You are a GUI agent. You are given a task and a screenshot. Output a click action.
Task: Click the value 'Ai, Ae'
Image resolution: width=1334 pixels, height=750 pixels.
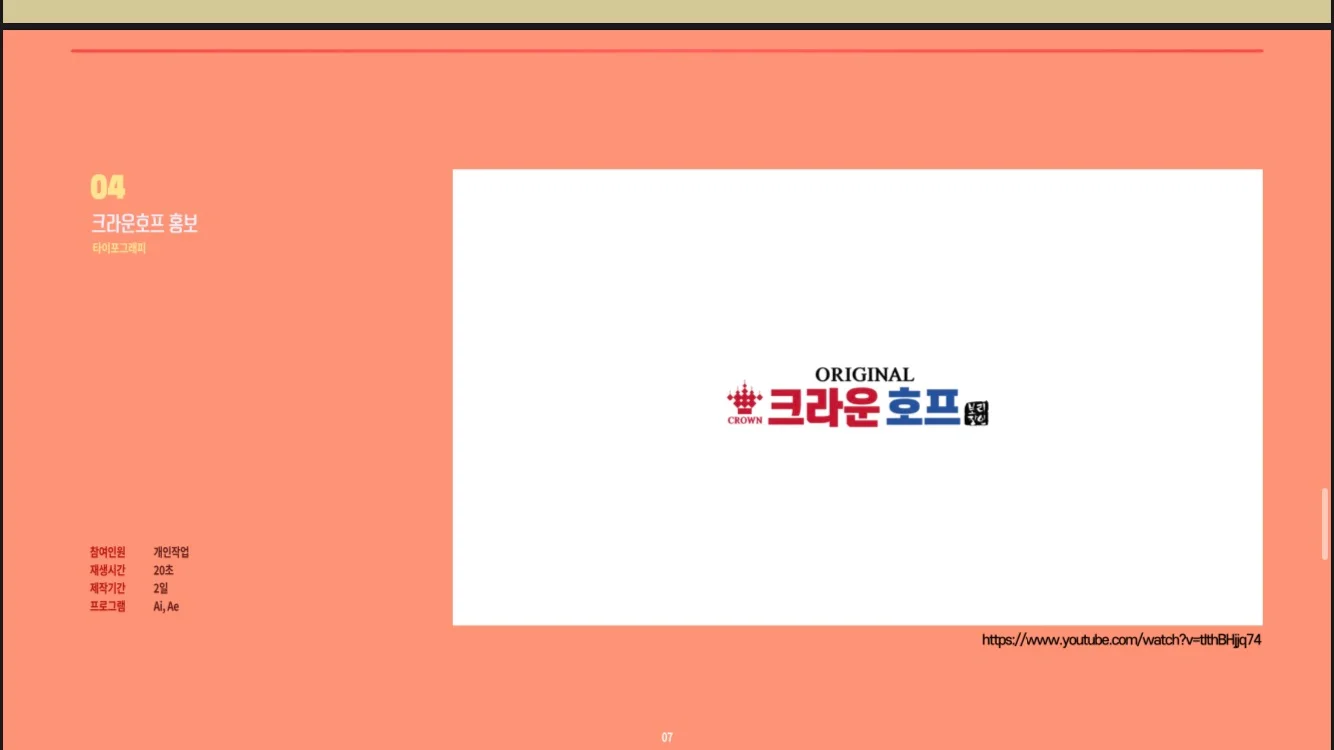(x=166, y=606)
